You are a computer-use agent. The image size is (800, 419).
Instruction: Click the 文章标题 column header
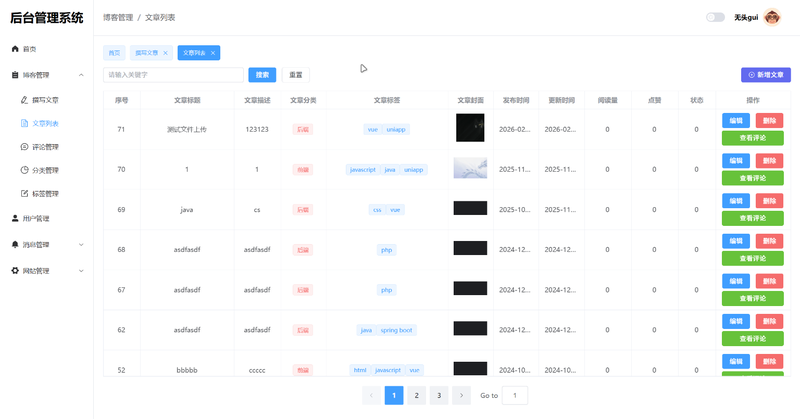tap(187, 101)
